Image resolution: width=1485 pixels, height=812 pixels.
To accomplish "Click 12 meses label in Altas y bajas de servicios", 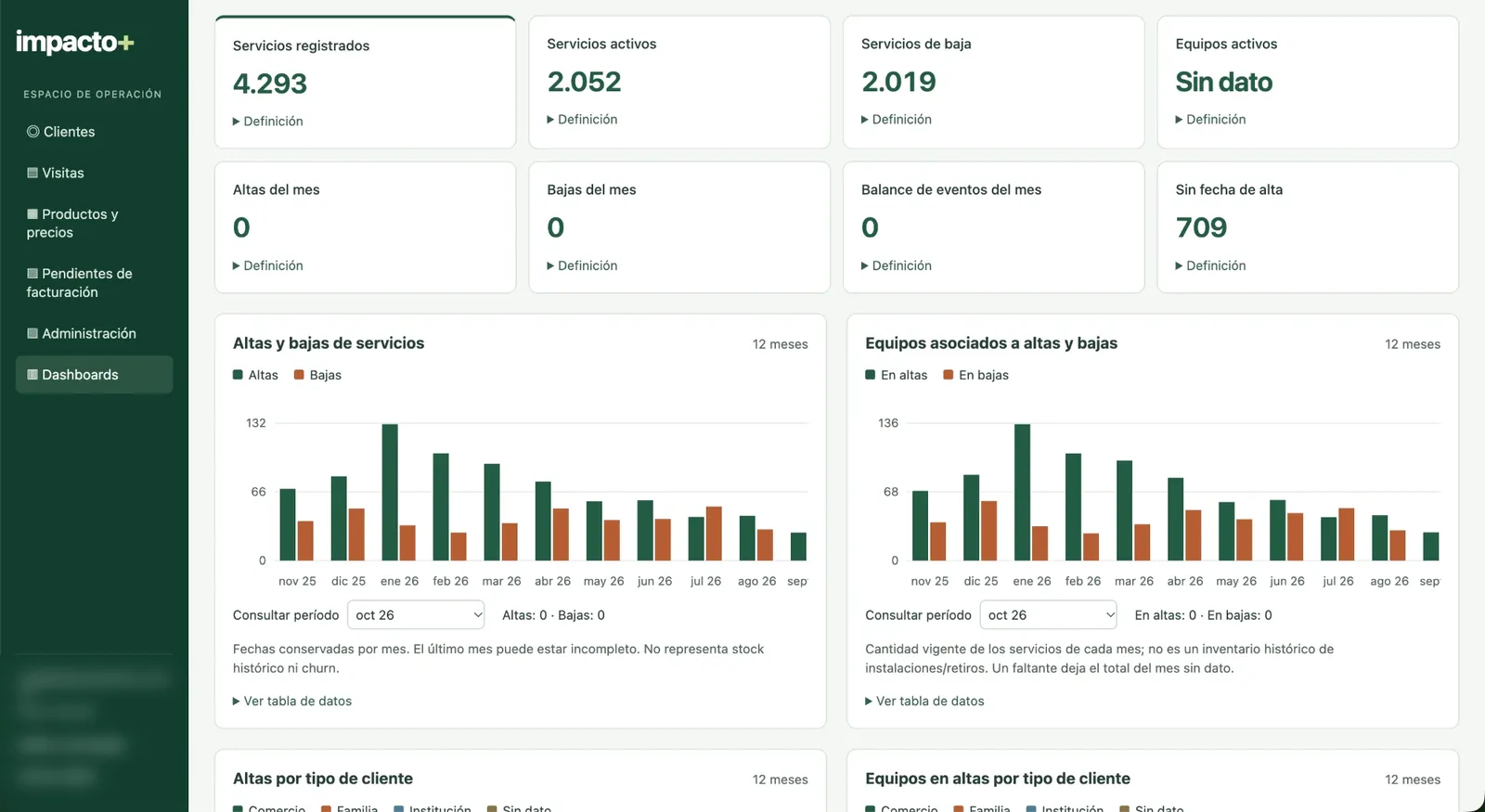I will 781,344.
